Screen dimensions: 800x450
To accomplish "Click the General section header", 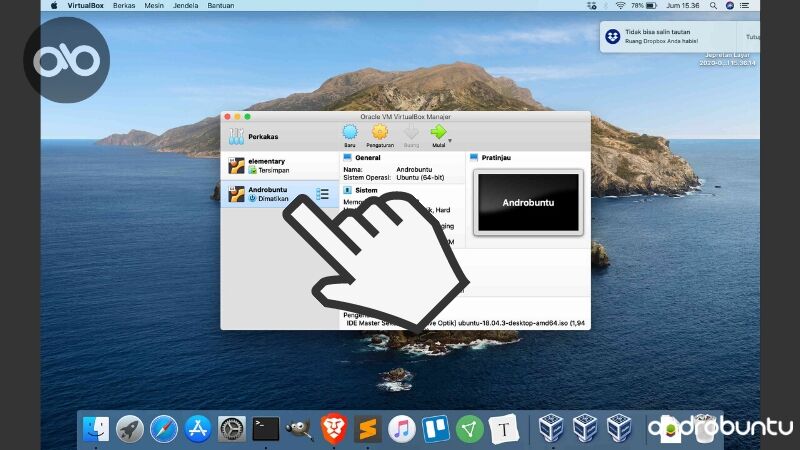I will [x=367, y=158].
